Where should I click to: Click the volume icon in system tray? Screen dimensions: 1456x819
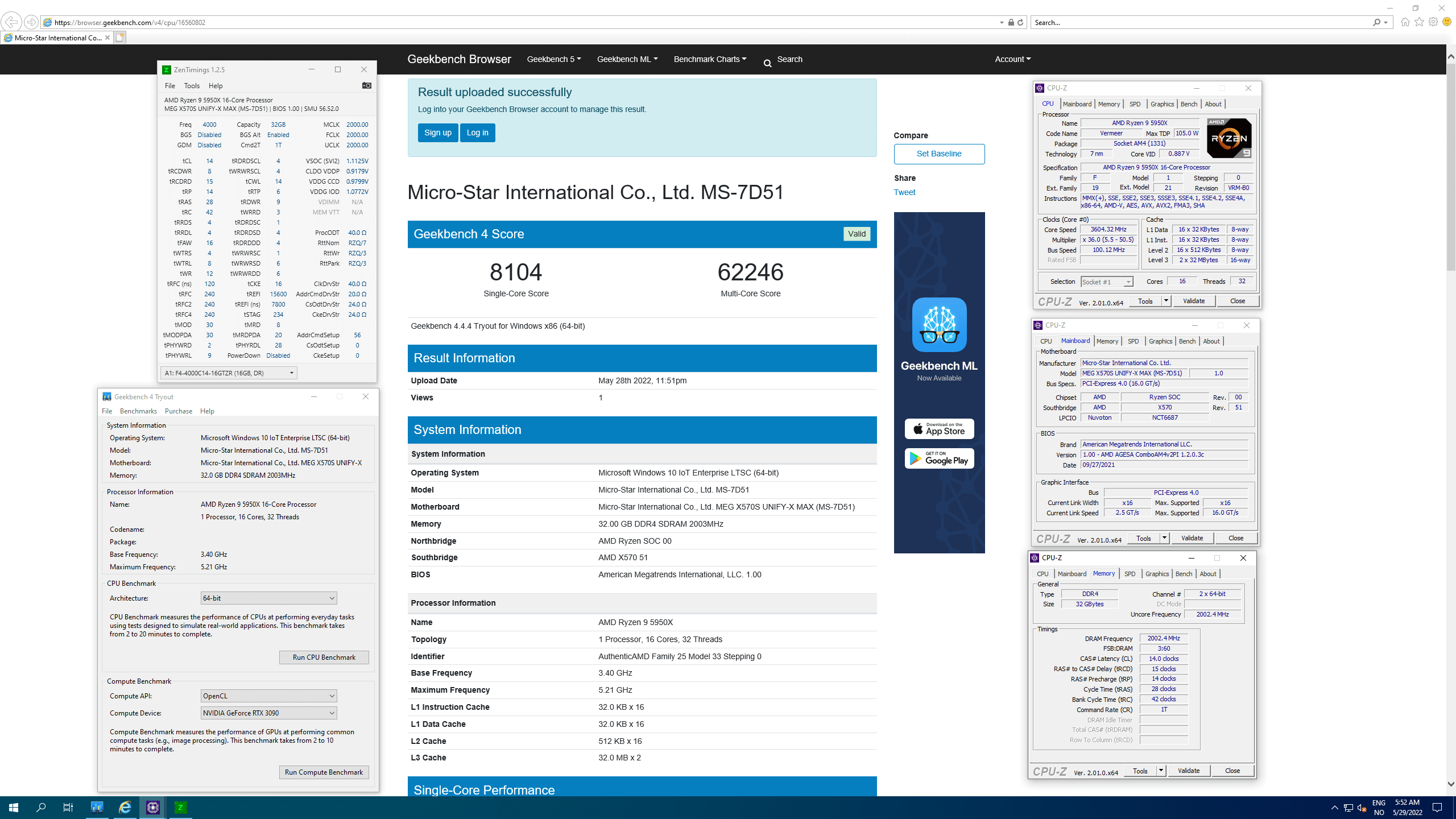tap(1362, 808)
